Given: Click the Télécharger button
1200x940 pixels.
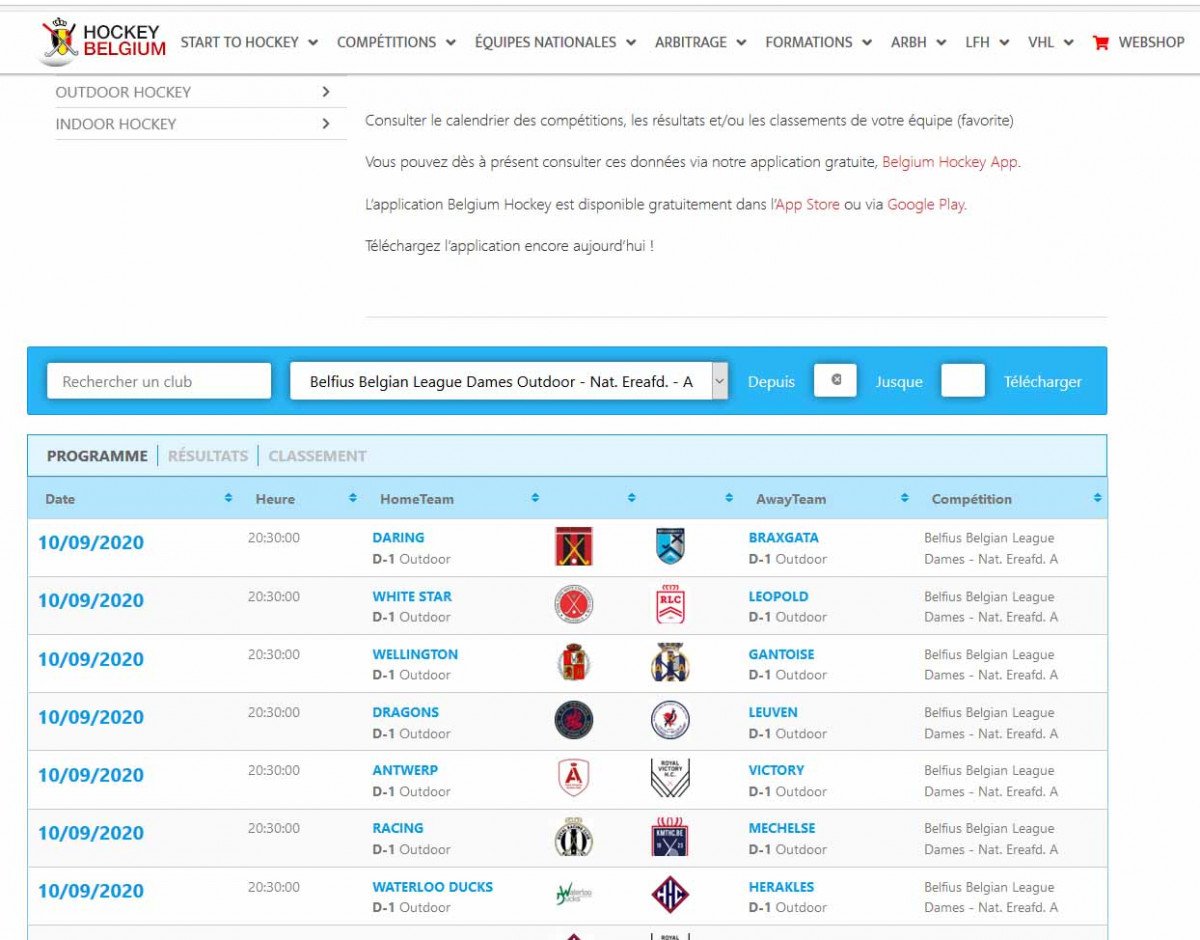Looking at the screenshot, I should (x=1043, y=381).
